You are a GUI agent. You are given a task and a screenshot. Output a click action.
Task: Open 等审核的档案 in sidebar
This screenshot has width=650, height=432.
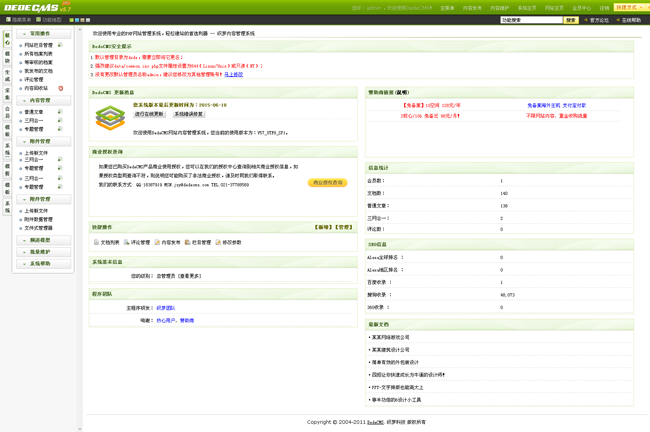click(38, 63)
